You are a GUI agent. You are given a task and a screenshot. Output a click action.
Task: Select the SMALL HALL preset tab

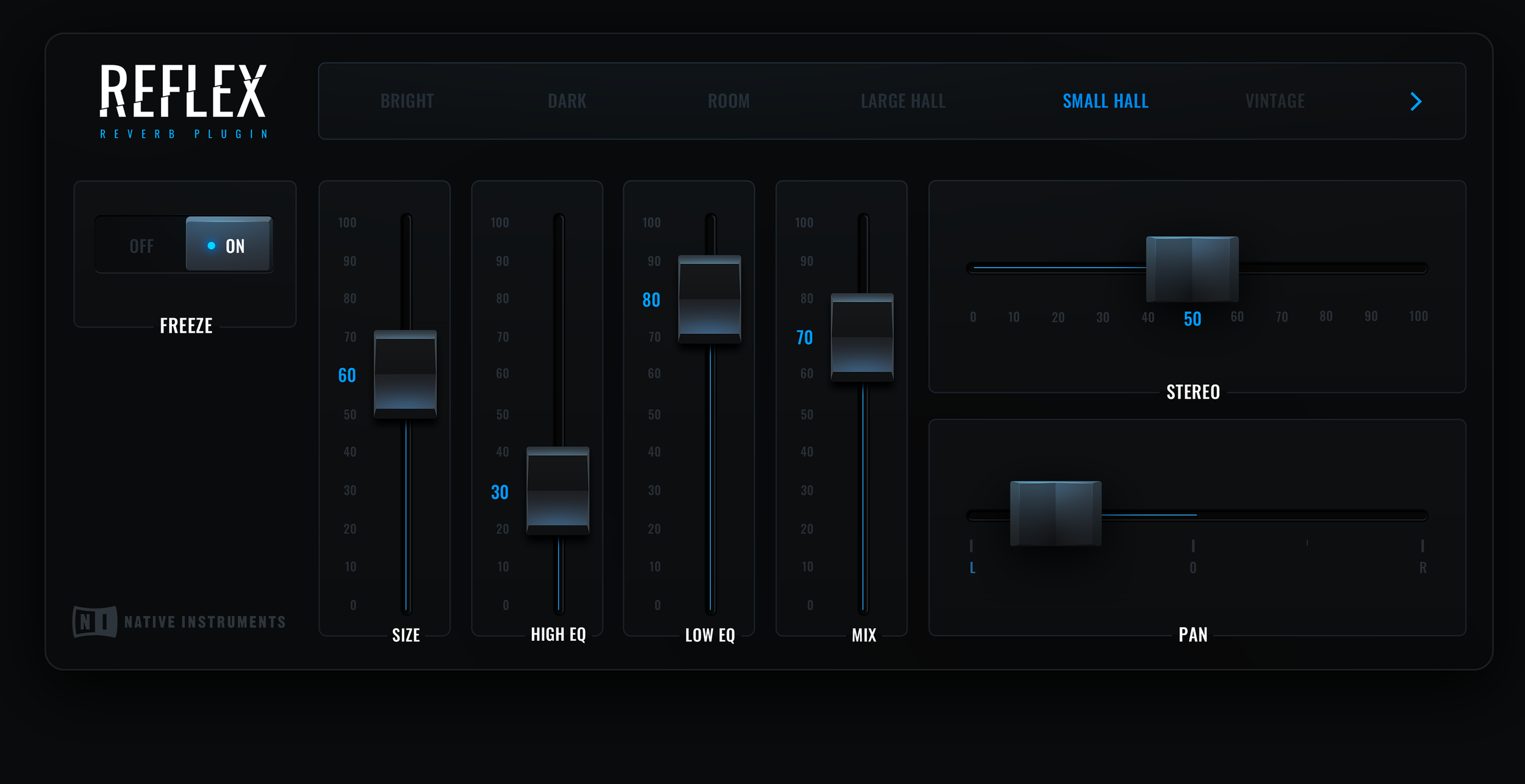tap(1105, 101)
